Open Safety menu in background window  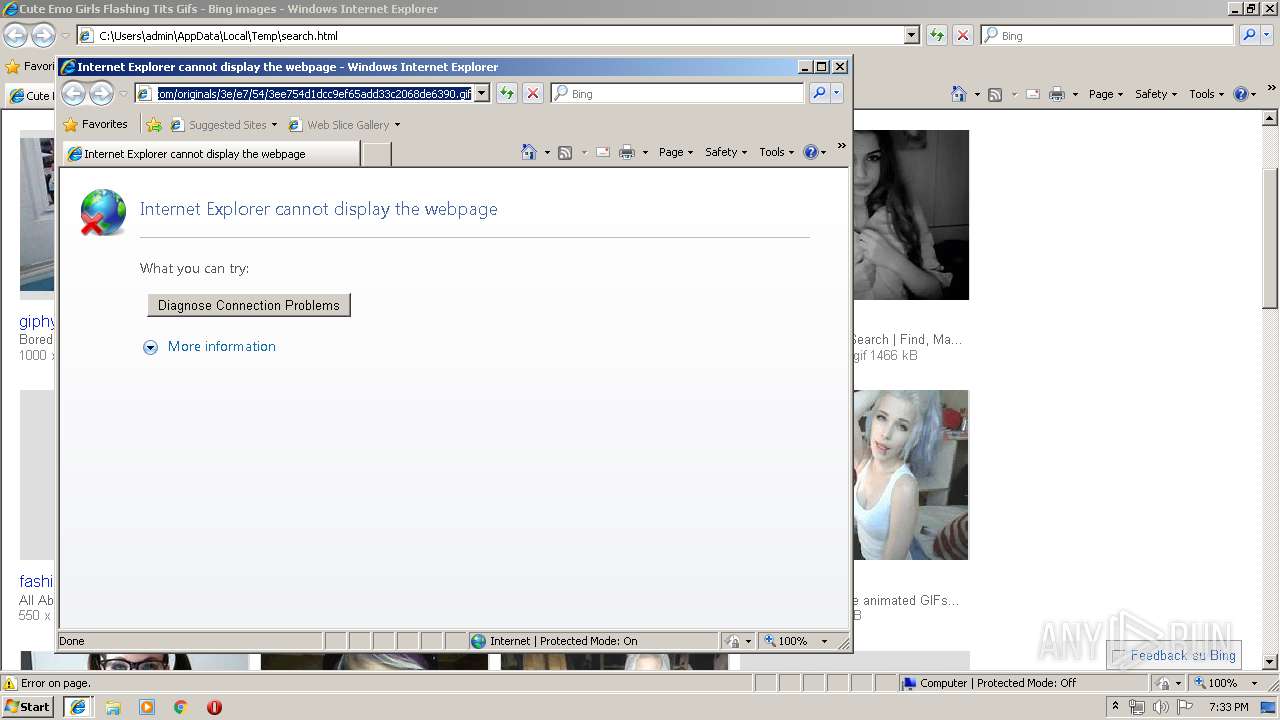pyautogui.click(x=1156, y=94)
